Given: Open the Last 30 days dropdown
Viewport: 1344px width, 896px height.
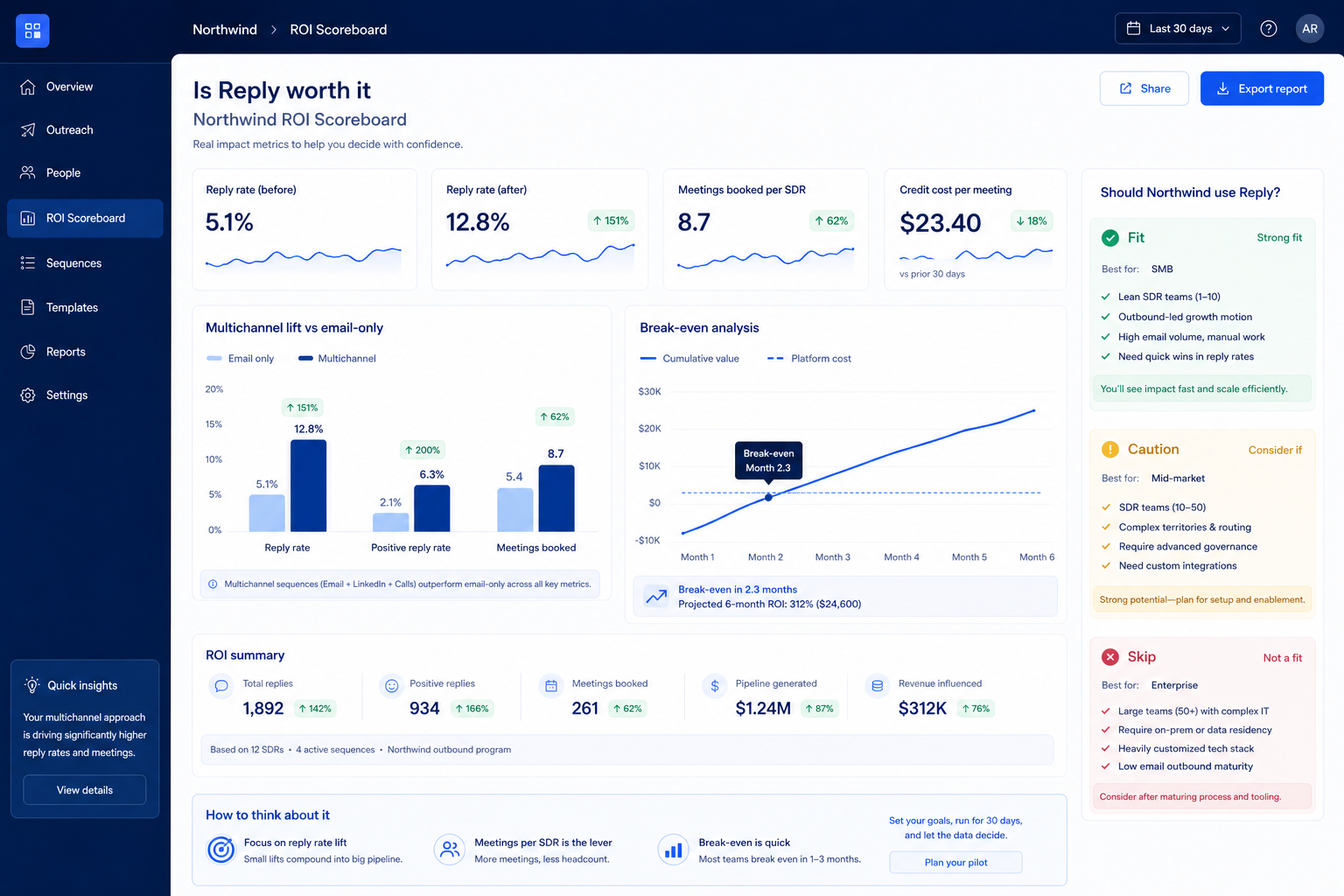Looking at the screenshot, I should click(1178, 29).
